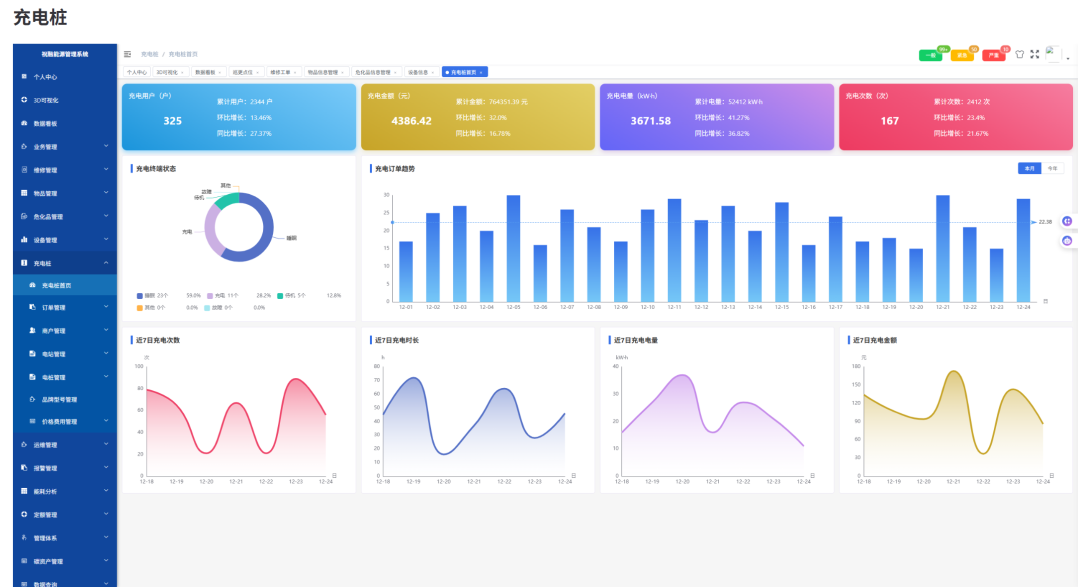1080x588 pixels.
Task: Expand 危化品管理 with its chevron
Action: (106, 216)
